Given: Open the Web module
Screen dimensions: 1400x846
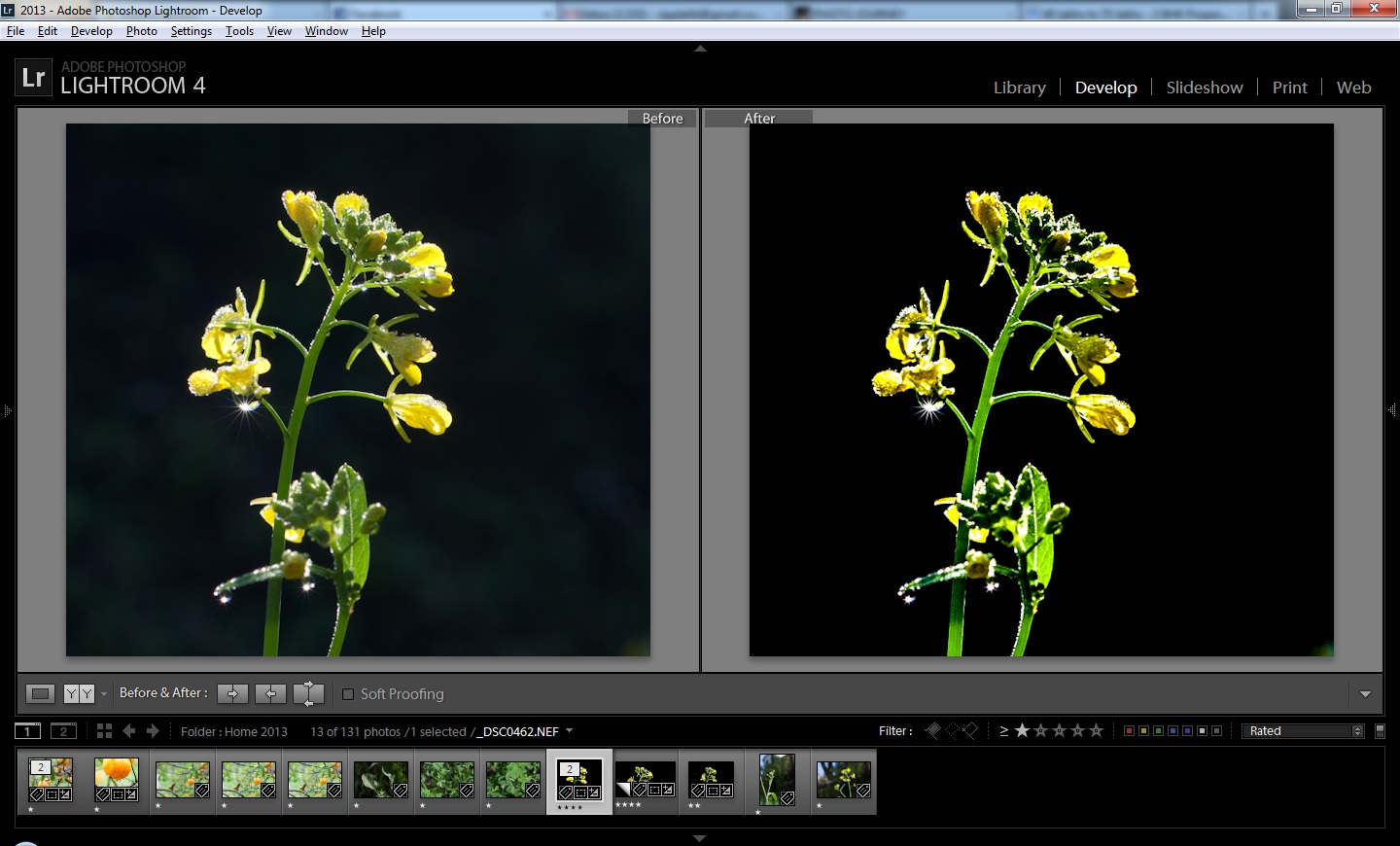Looking at the screenshot, I should [x=1353, y=88].
